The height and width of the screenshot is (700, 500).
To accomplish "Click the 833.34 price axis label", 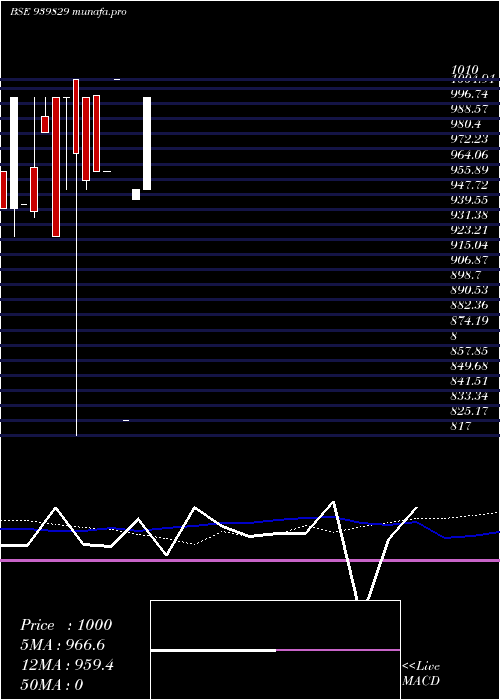I will 469,396.
